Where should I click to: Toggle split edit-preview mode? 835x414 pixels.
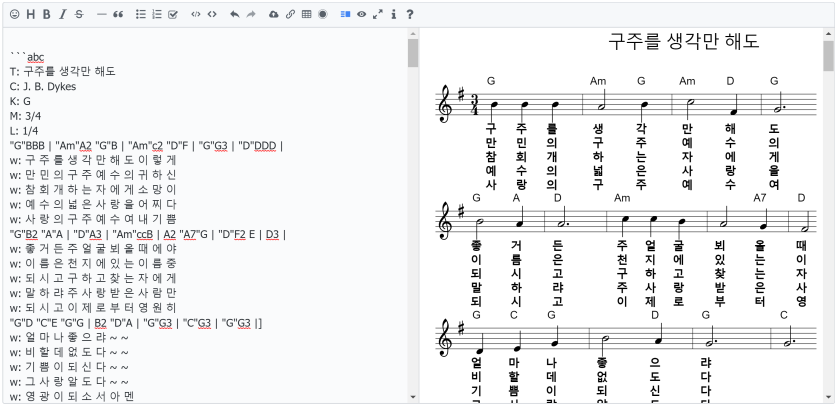pyautogui.click(x=345, y=14)
